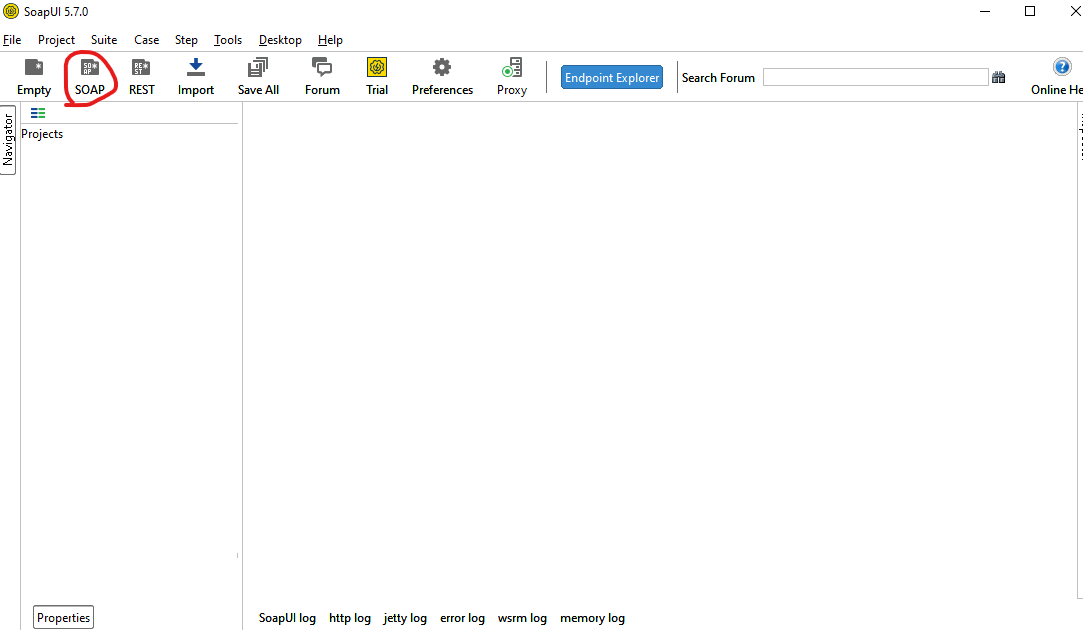1083x630 pixels.
Task: Toggle the navigator list view icon
Action: (38, 113)
